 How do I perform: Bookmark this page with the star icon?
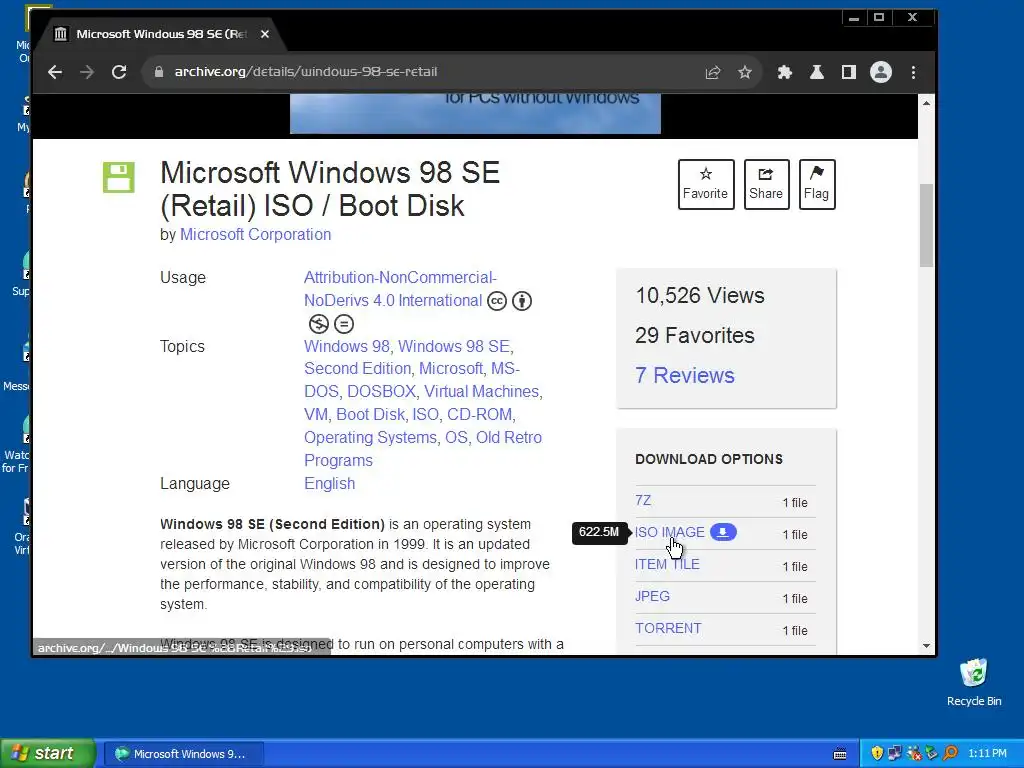click(x=744, y=72)
